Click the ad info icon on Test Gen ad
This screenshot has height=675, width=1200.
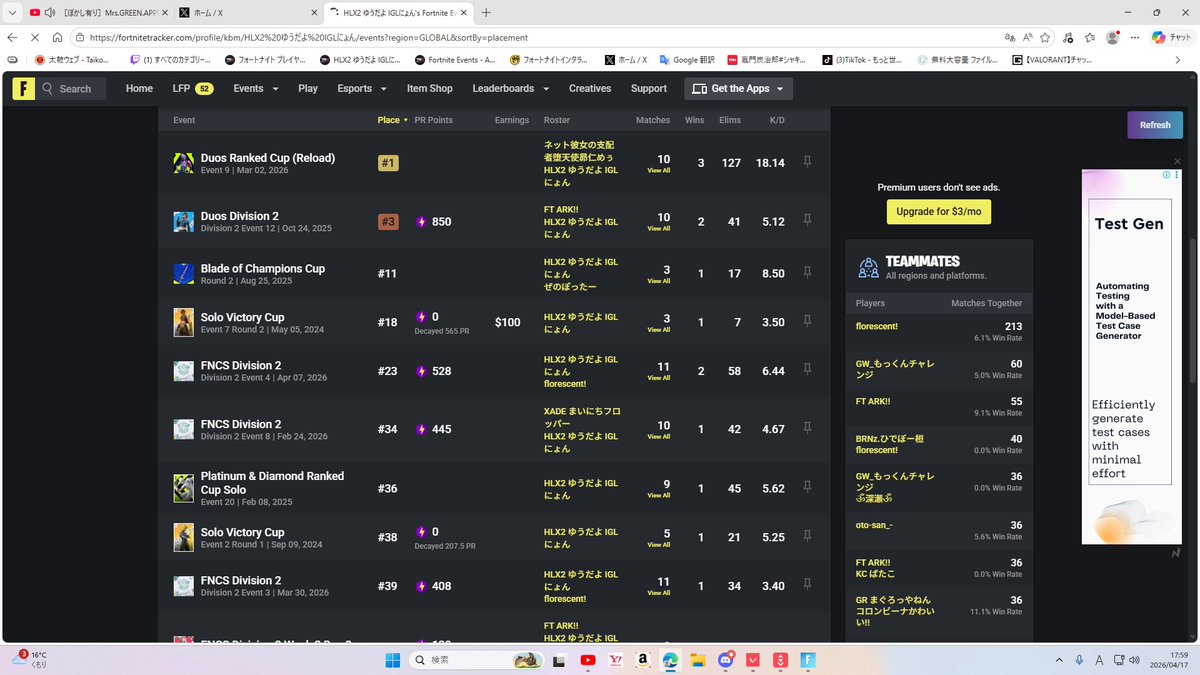pyautogui.click(x=1166, y=175)
